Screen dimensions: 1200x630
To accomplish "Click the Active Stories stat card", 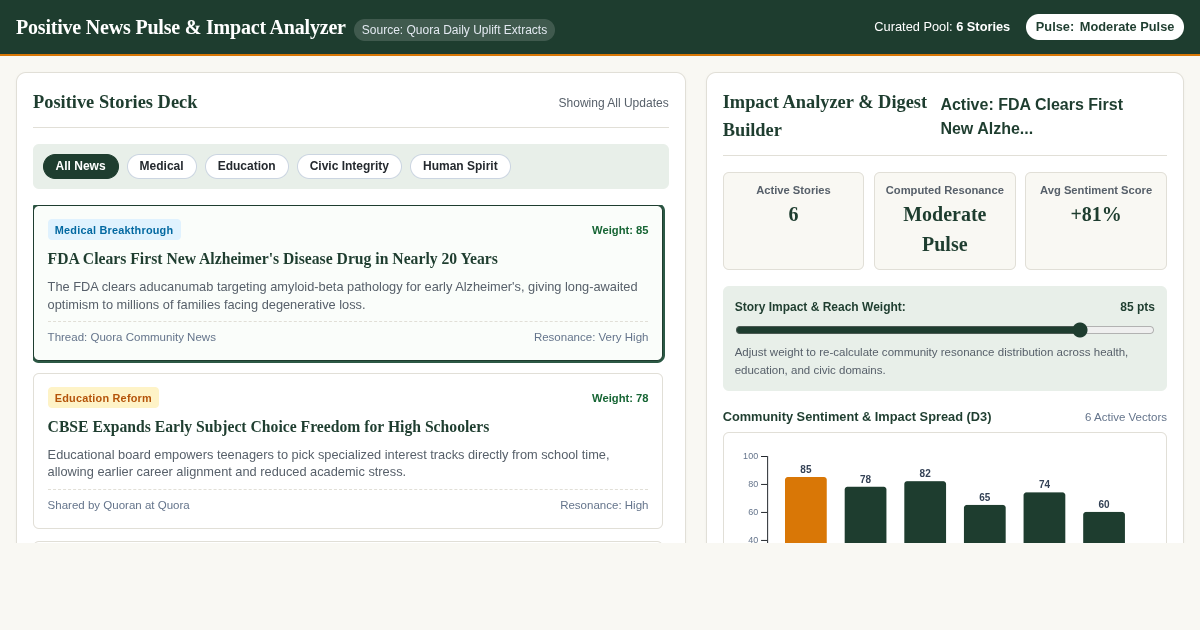I will 793,221.
